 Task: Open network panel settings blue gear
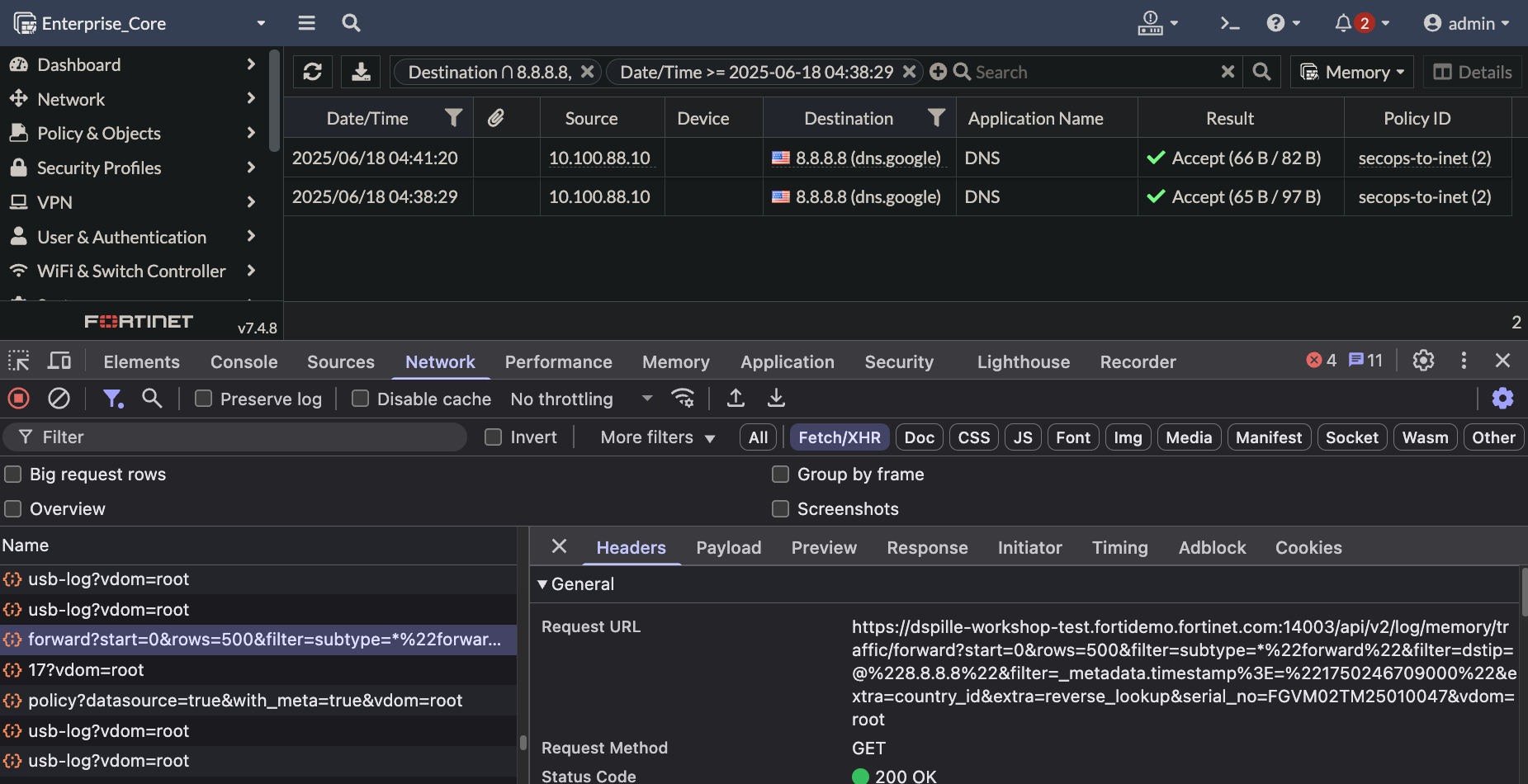[1502, 399]
